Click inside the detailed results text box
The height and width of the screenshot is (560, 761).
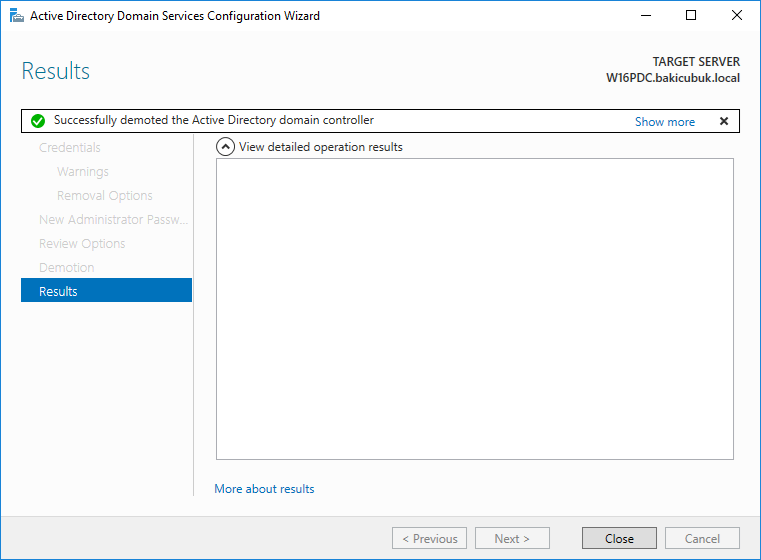(x=475, y=309)
